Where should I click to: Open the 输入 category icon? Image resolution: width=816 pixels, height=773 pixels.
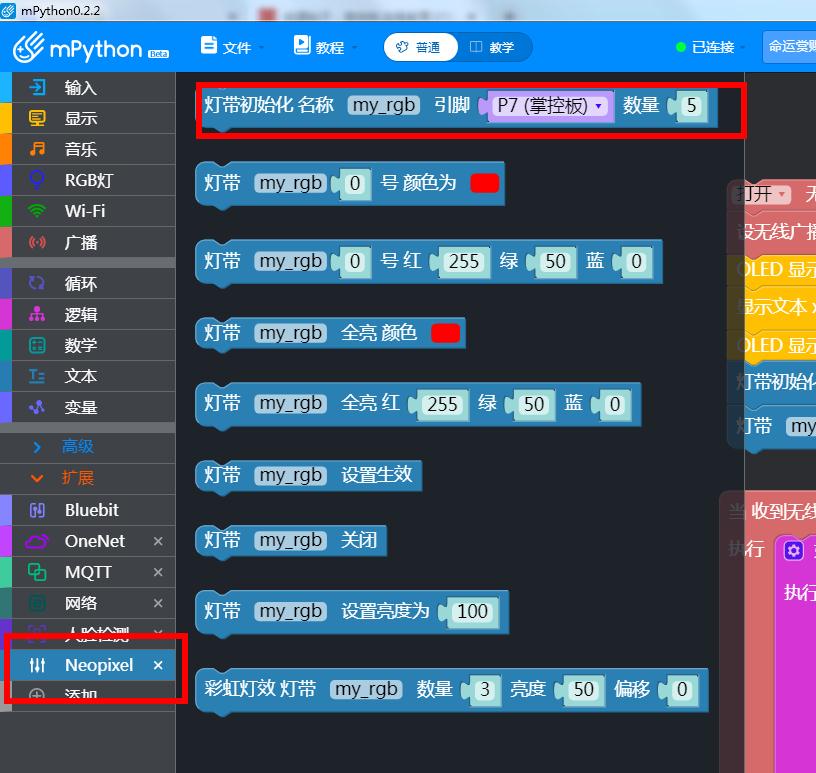pos(37,87)
